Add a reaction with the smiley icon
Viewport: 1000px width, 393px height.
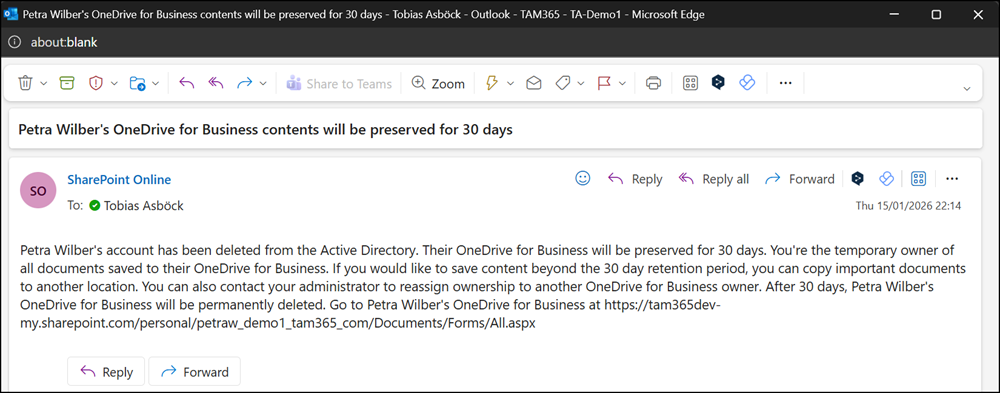click(583, 179)
